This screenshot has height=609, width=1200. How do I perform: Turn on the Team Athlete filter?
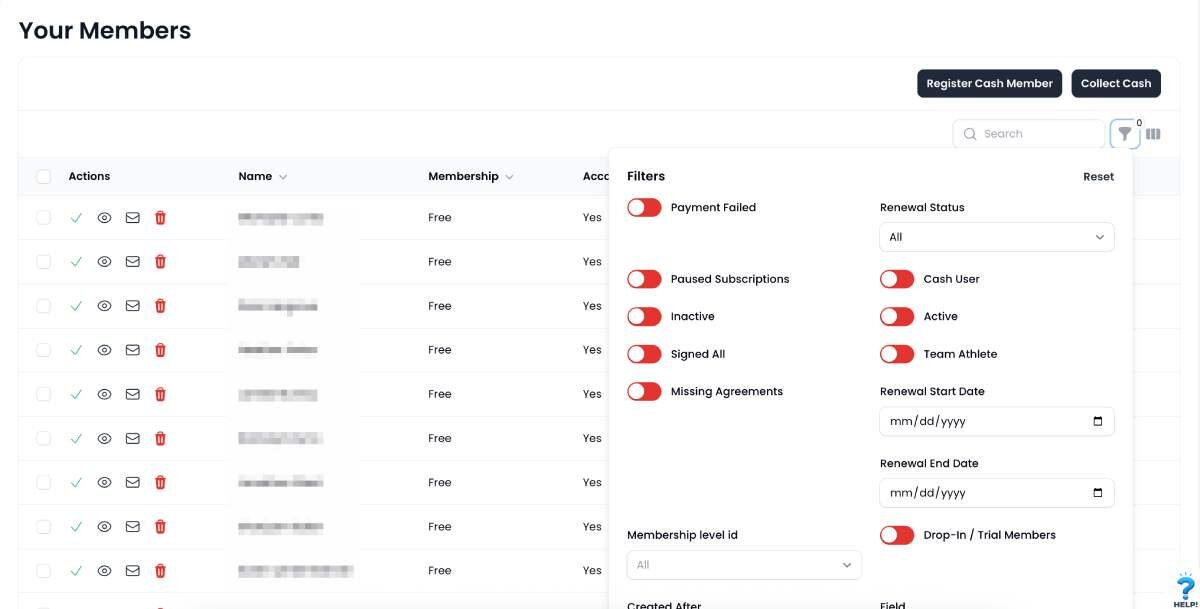(x=897, y=353)
